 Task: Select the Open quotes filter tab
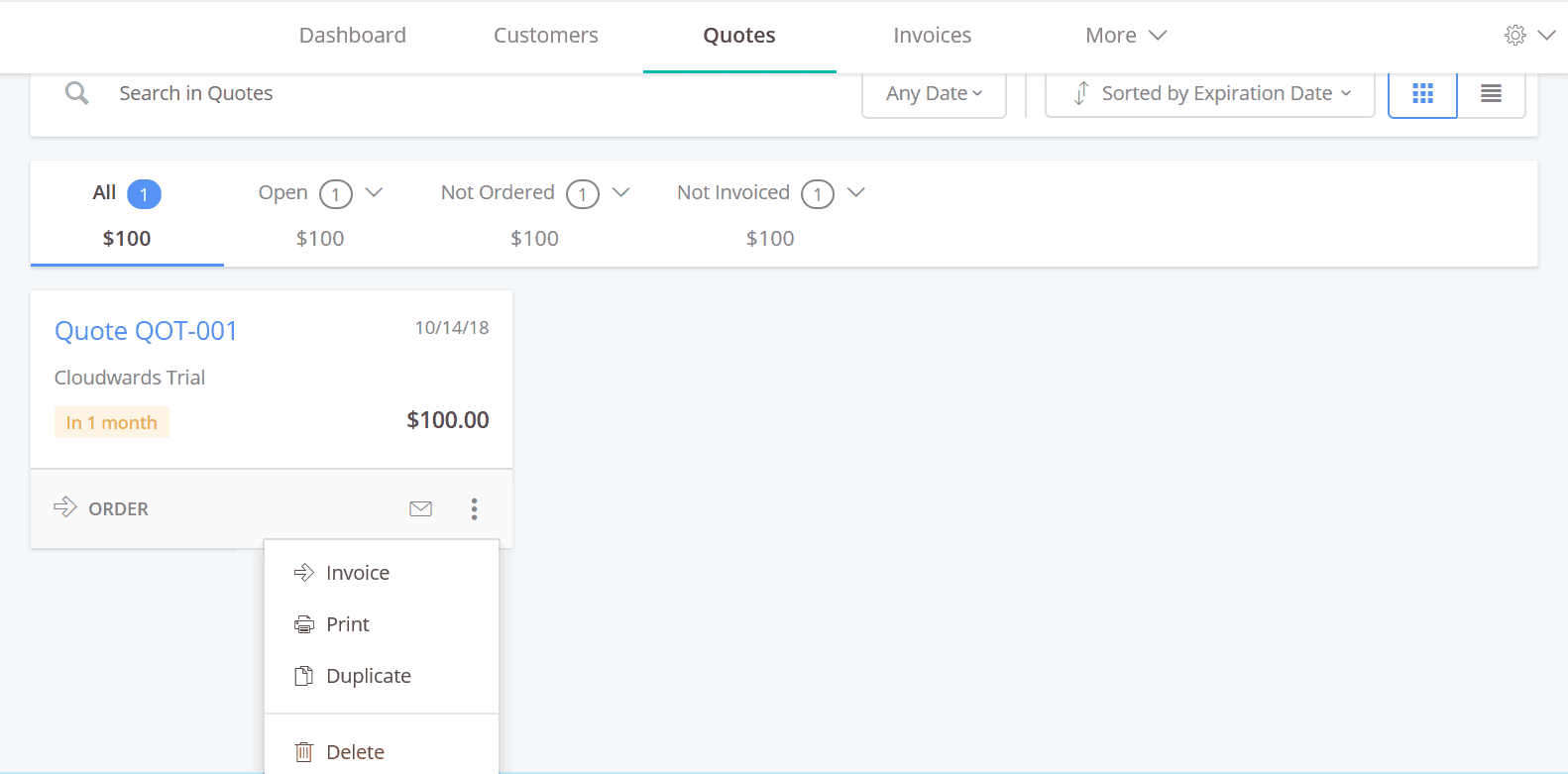tap(320, 214)
